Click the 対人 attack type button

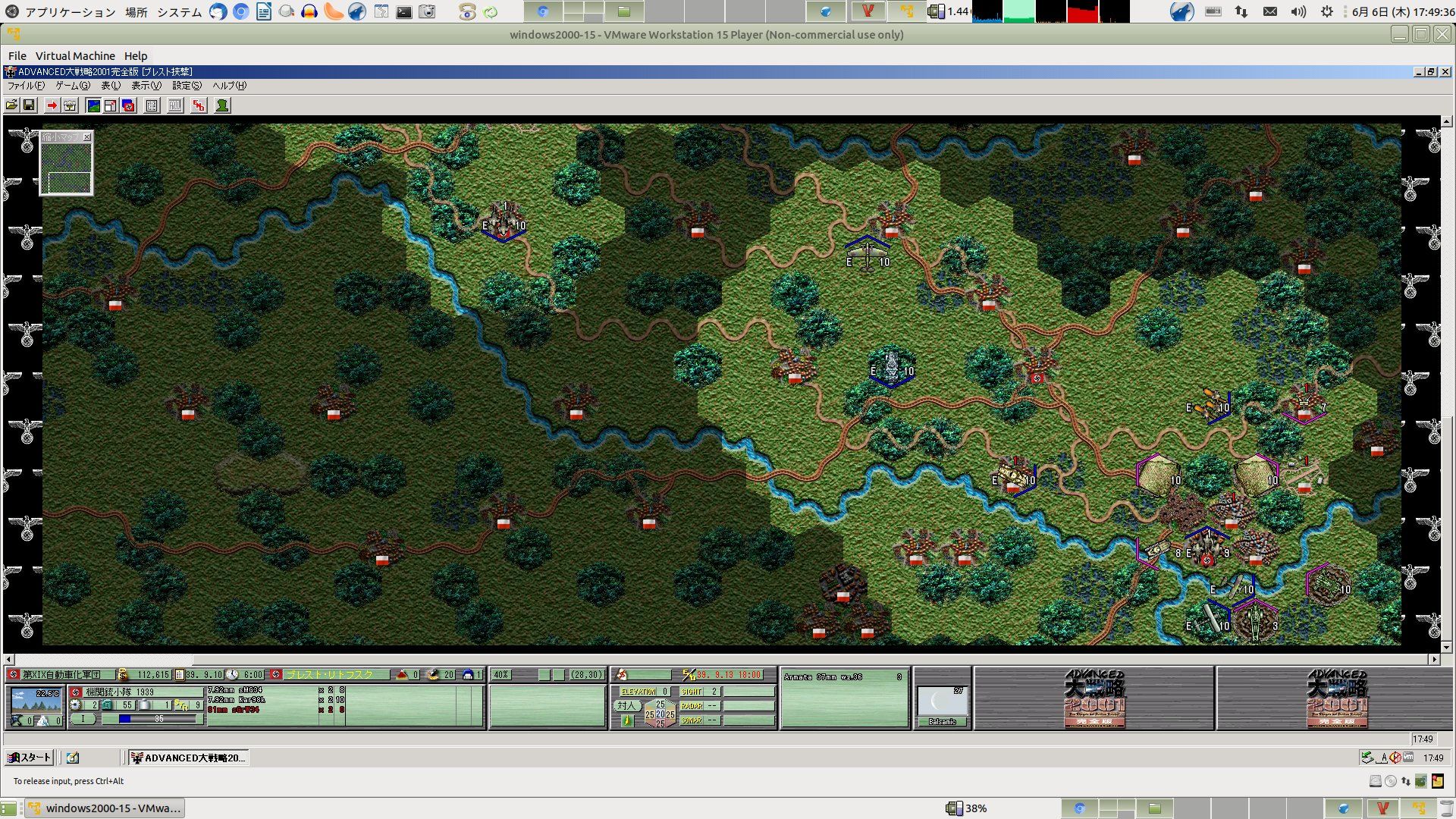coord(626,706)
